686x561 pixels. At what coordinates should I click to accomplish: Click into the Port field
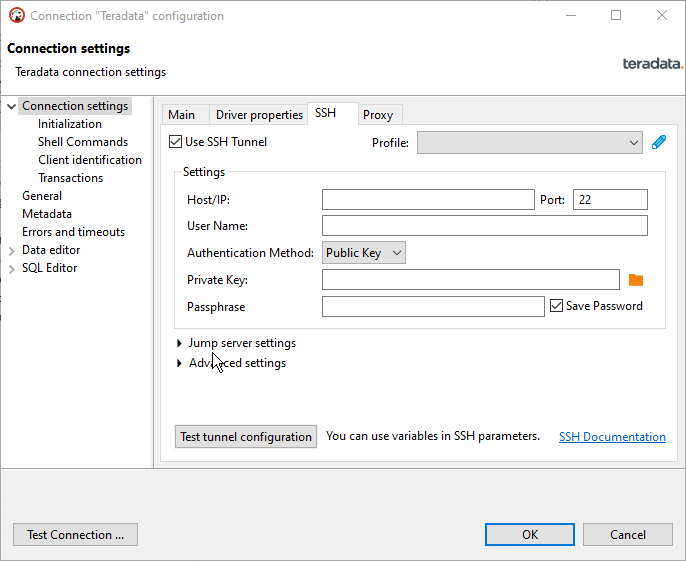[x=610, y=200]
